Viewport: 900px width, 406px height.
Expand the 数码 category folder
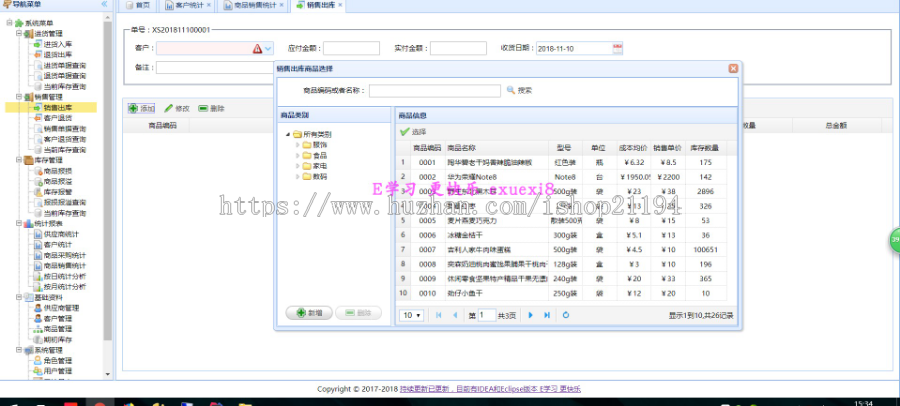coord(297,176)
